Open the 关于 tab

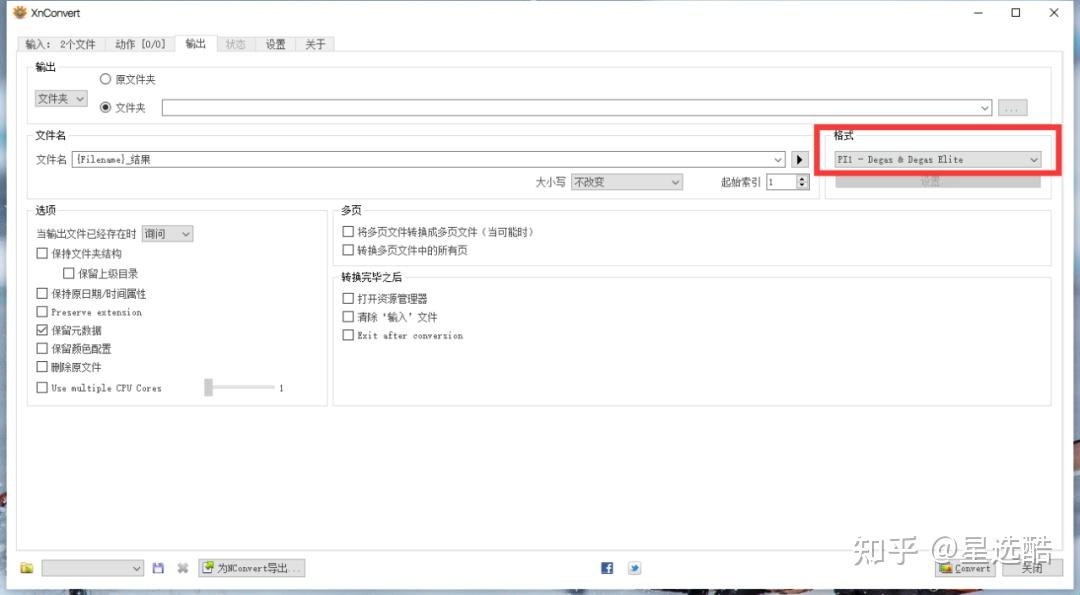[x=315, y=44]
